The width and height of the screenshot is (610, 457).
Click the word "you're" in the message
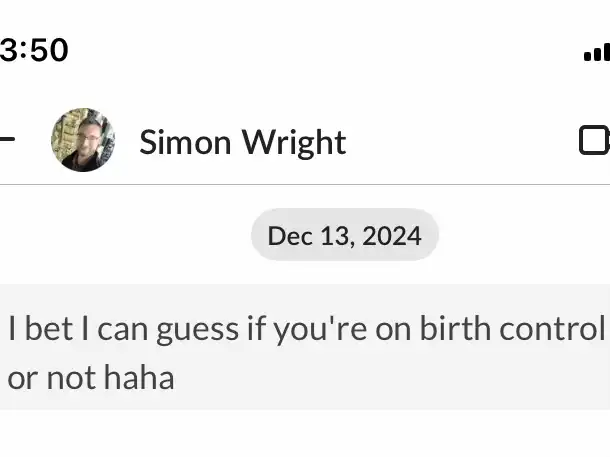(320, 330)
